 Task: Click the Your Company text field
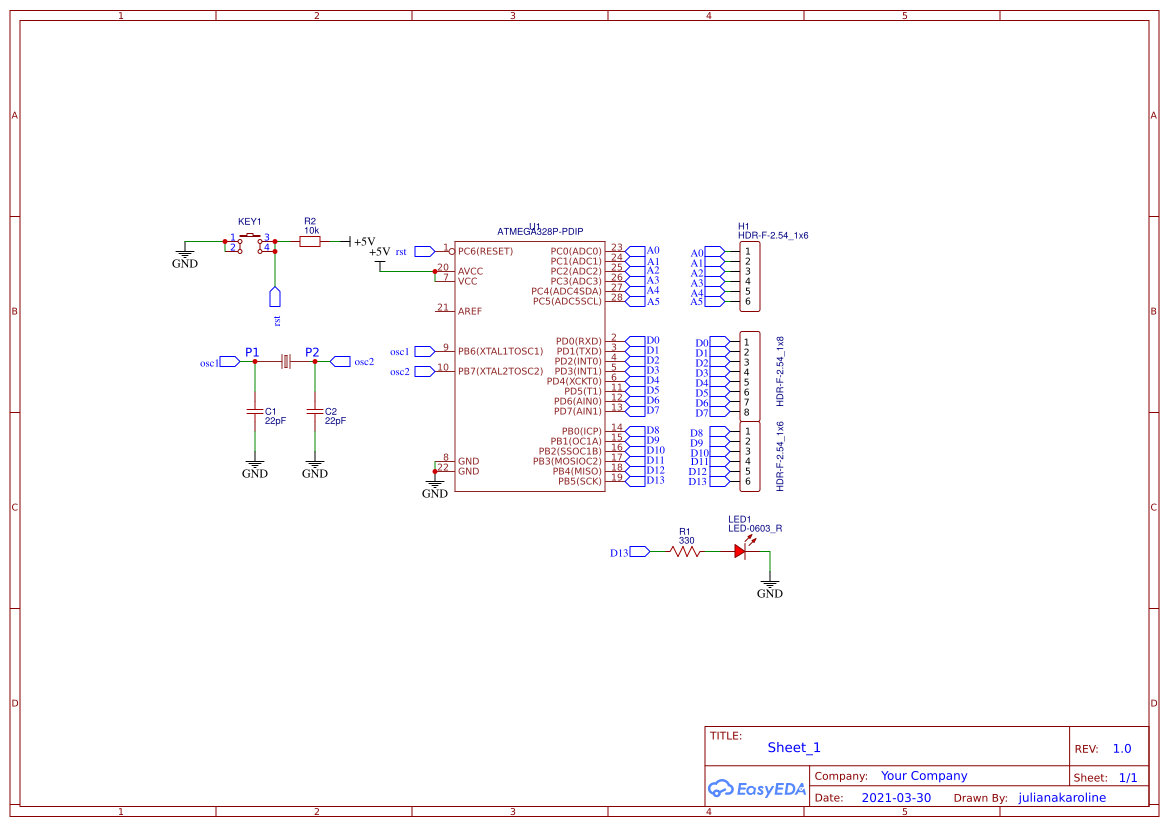coord(924,776)
